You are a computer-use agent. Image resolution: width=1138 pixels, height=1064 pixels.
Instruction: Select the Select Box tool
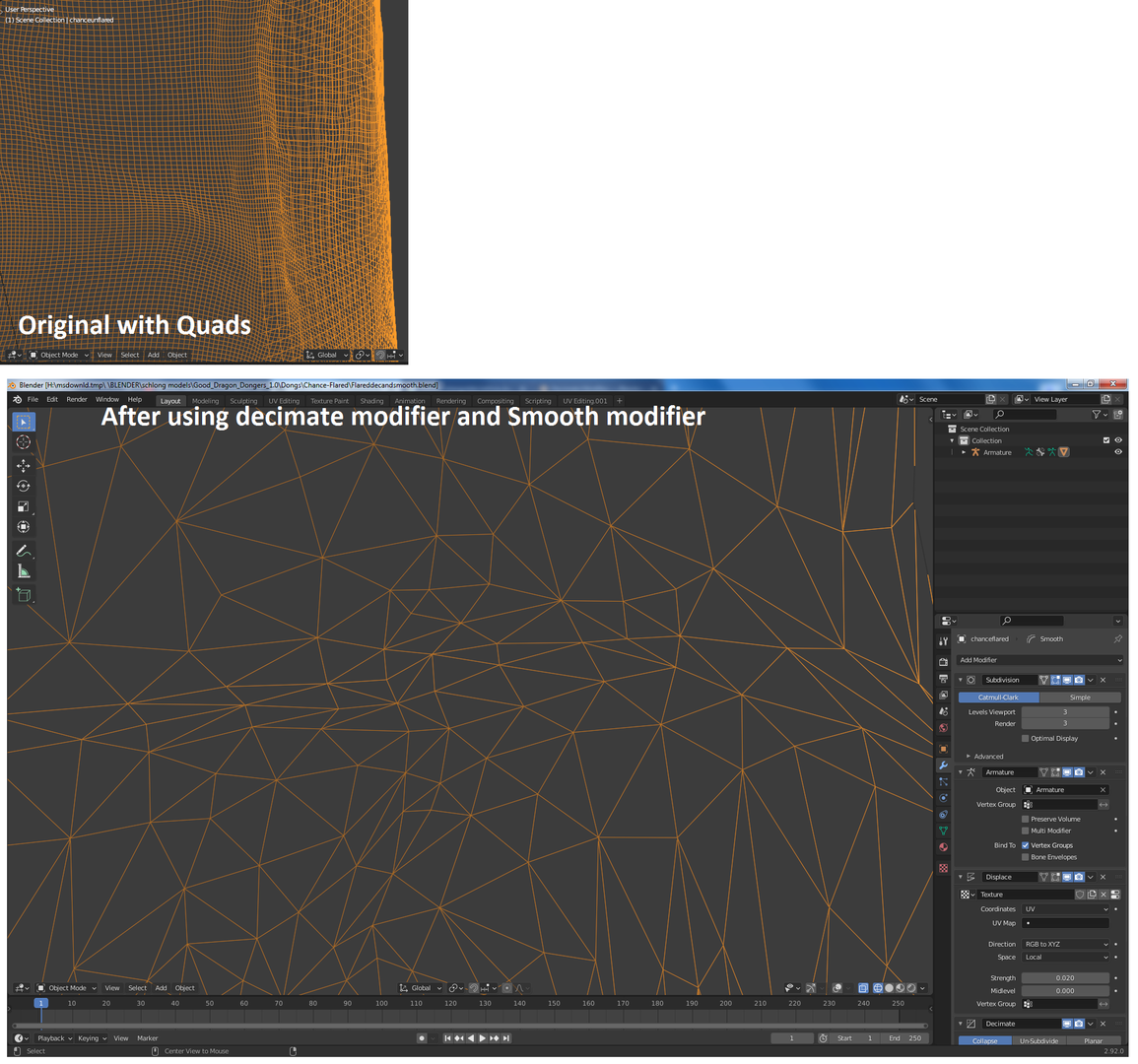coord(24,422)
